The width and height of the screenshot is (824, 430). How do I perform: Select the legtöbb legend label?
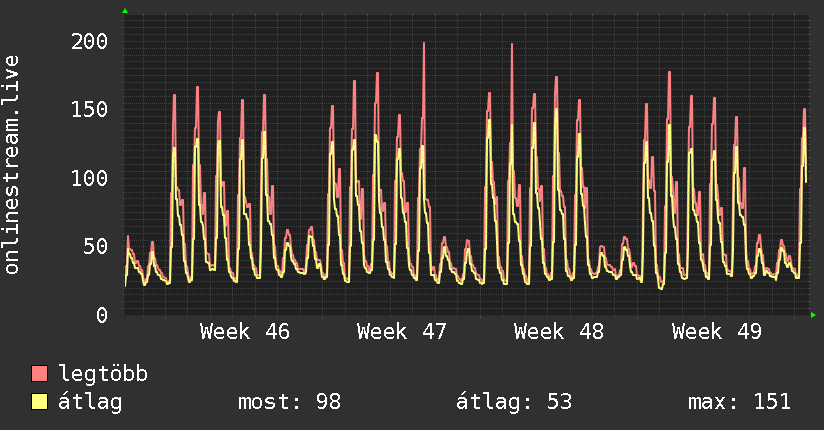point(103,373)
